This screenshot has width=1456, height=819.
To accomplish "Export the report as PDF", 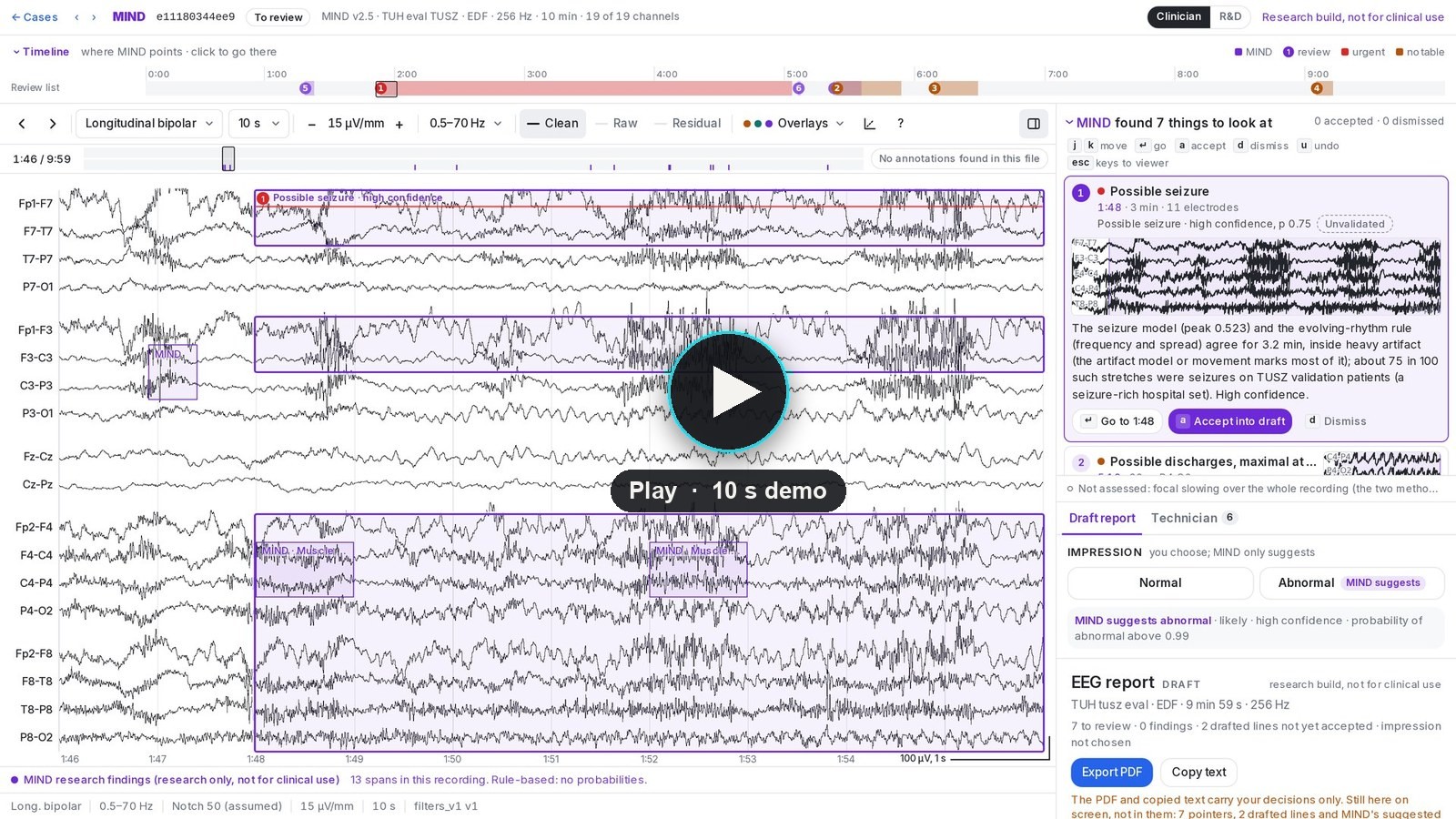I will point(1111,772).
